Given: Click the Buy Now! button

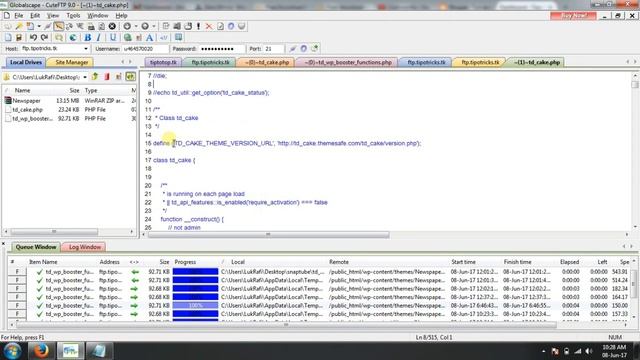Looking at the screenshot, I should tap(573, 16).
